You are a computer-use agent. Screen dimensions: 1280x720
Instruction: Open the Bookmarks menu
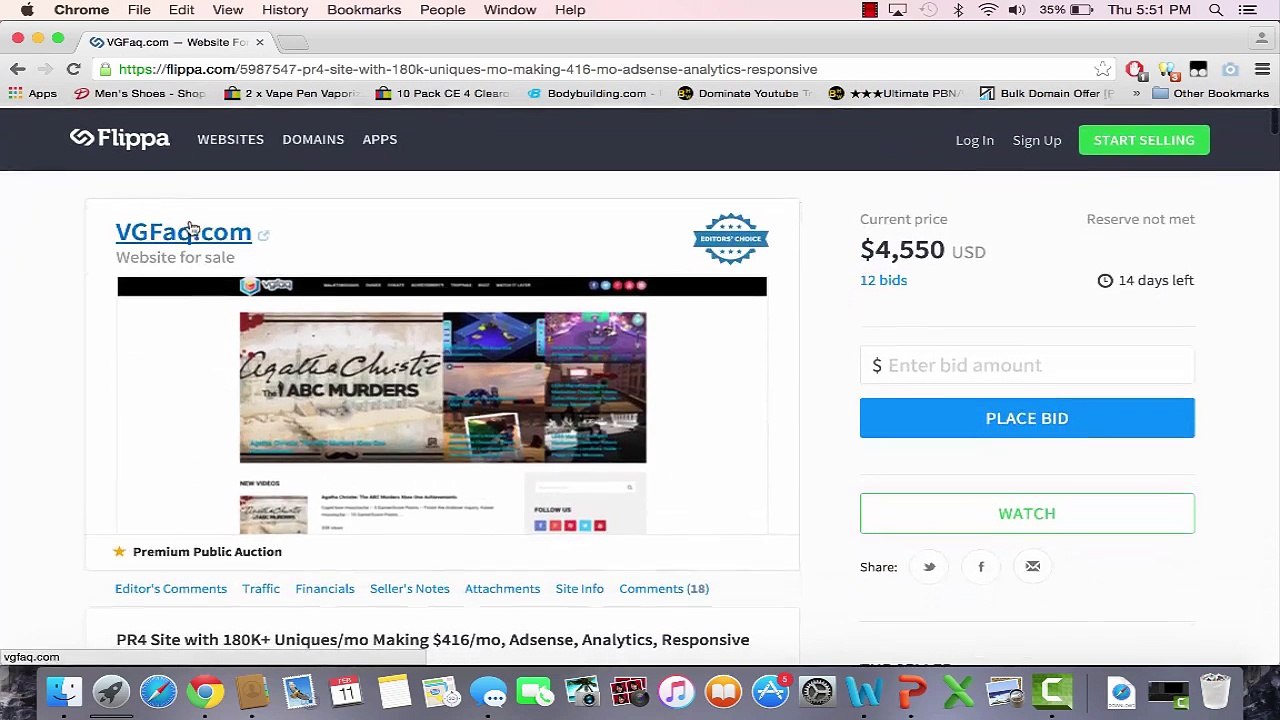[364, 10]
